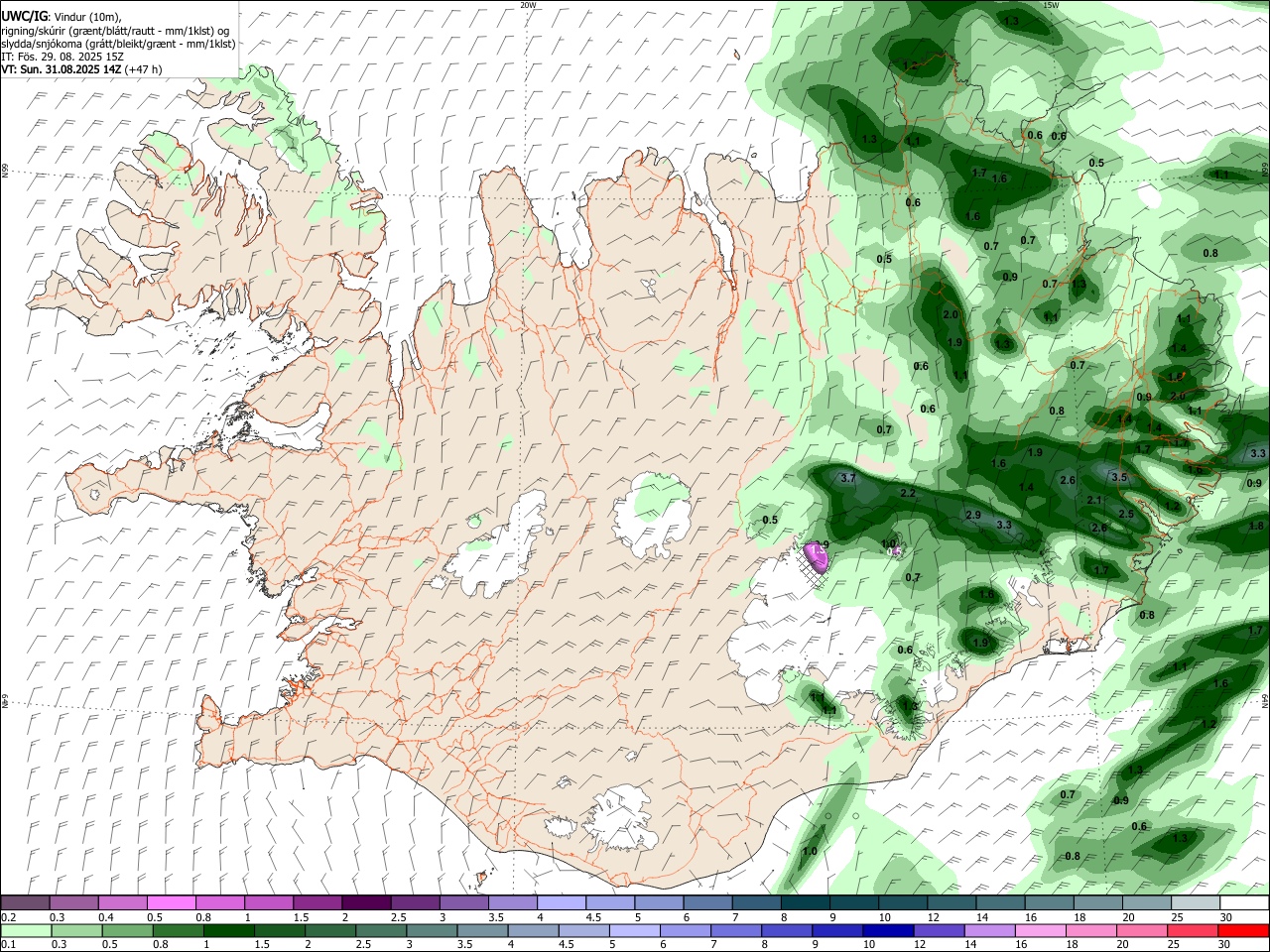Screen dimensions: 1270x952
Task: Pick the gray-green 3 swatch in bottom legend row
Action: pyautogui.click(x=432, y=930)
